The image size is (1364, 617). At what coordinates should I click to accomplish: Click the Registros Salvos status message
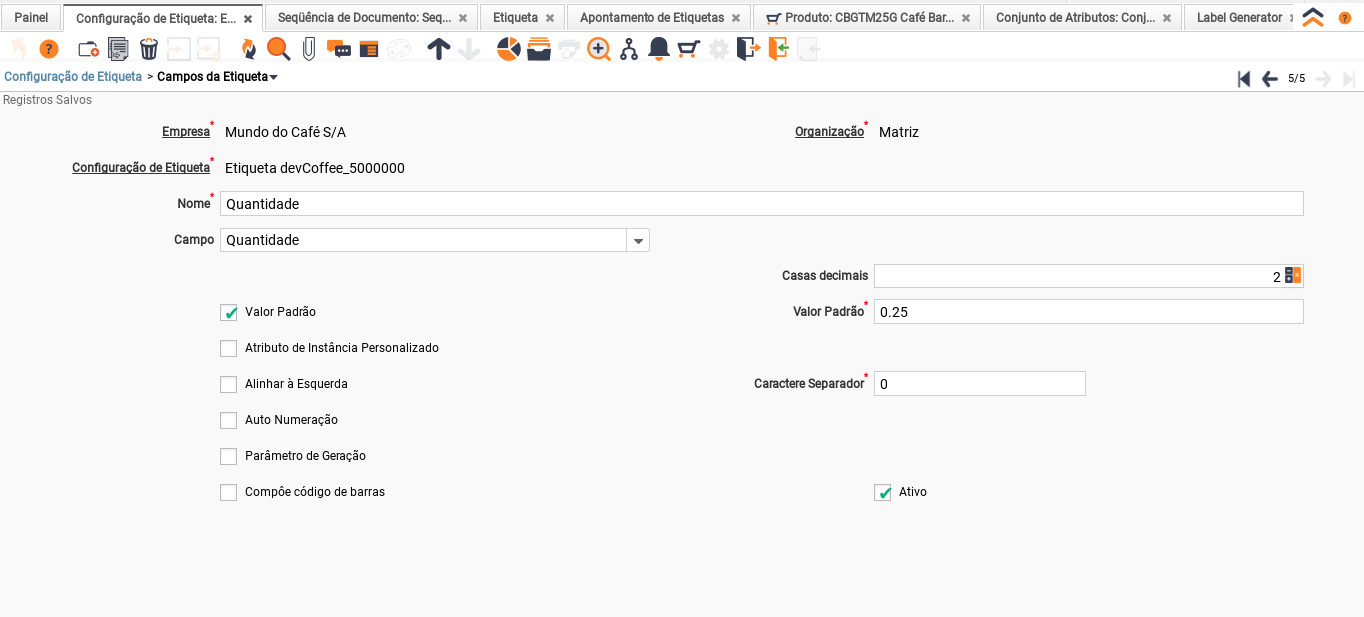coord(48,100)
